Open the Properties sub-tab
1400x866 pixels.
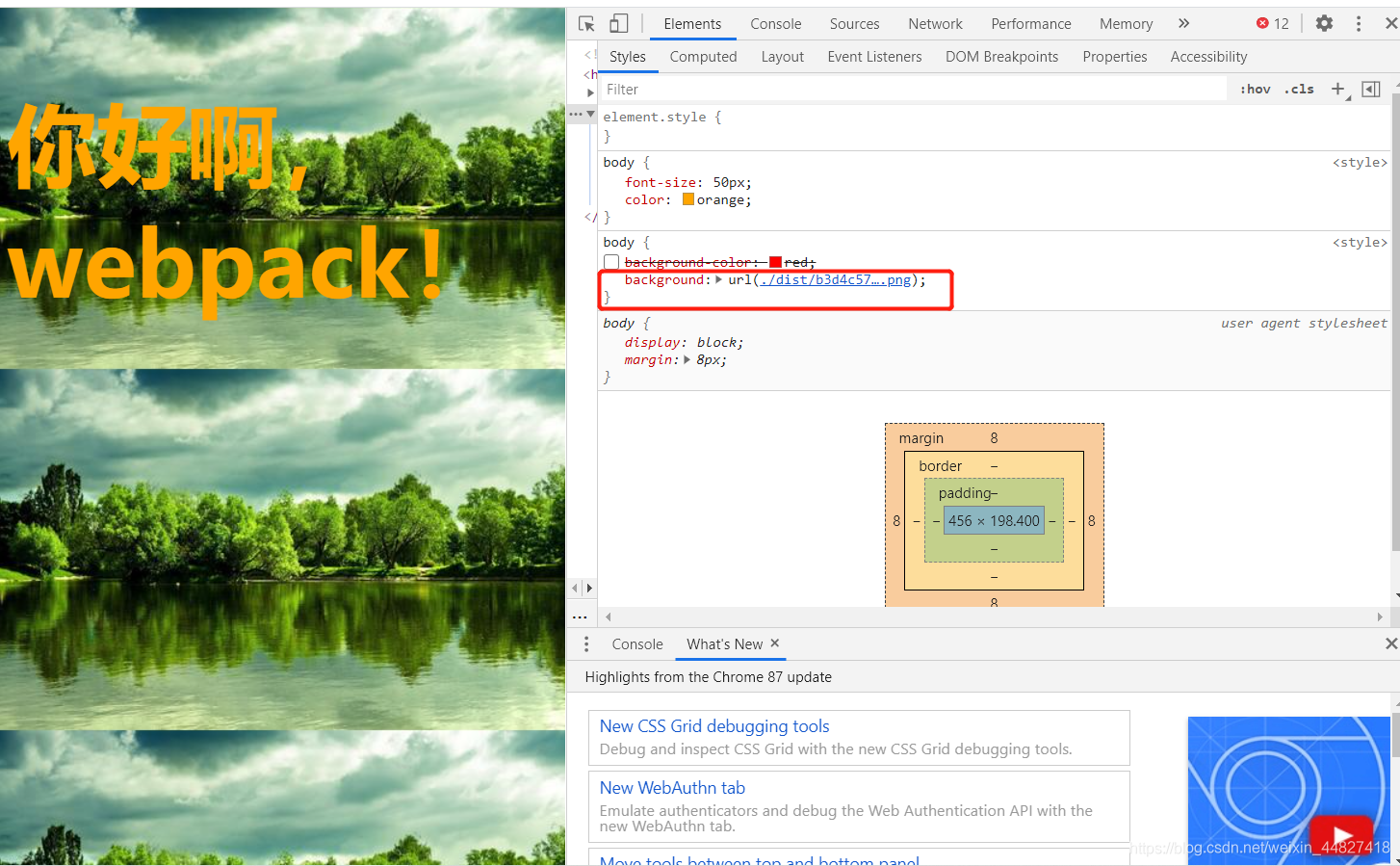pyautogui.click(x=1114, y=57)
